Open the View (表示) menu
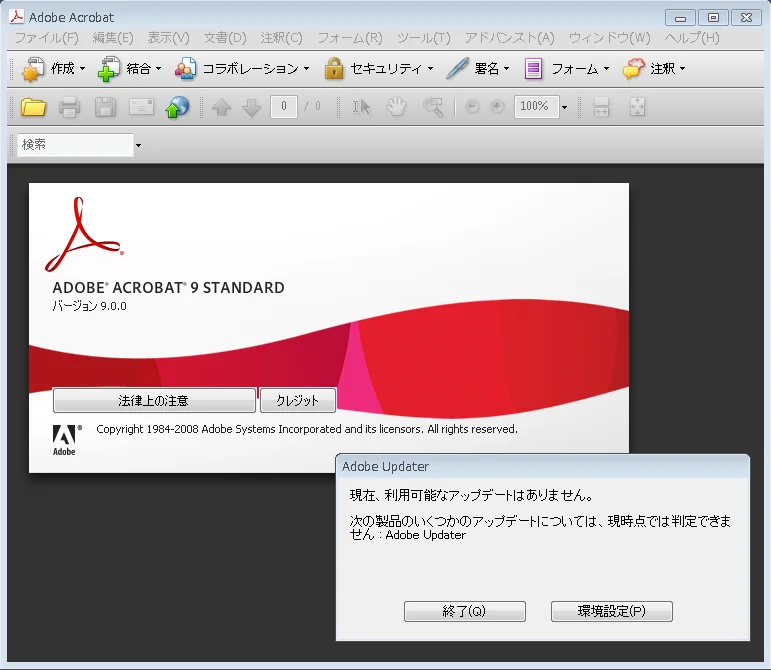771x670 pixels. pyautogui.click(x=169, y=38)
